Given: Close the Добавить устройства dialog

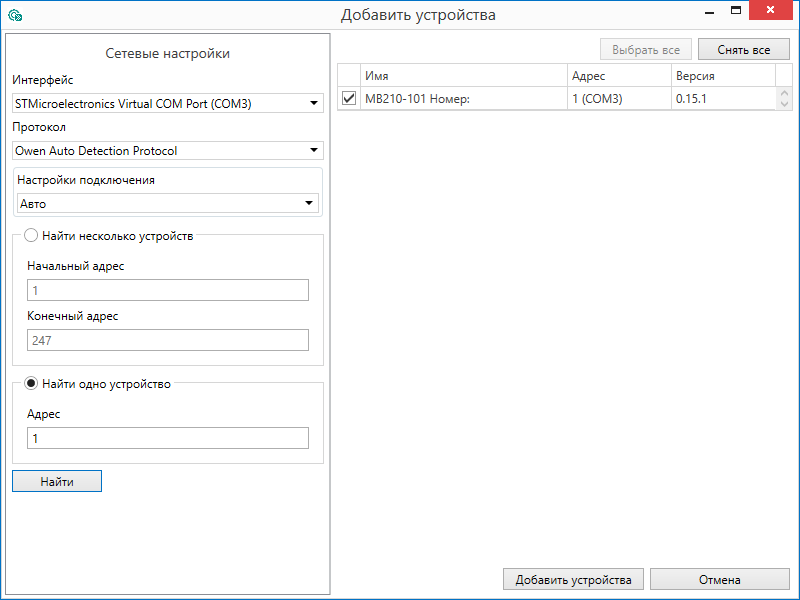Looking at the screenshot, I should point(775,12).
